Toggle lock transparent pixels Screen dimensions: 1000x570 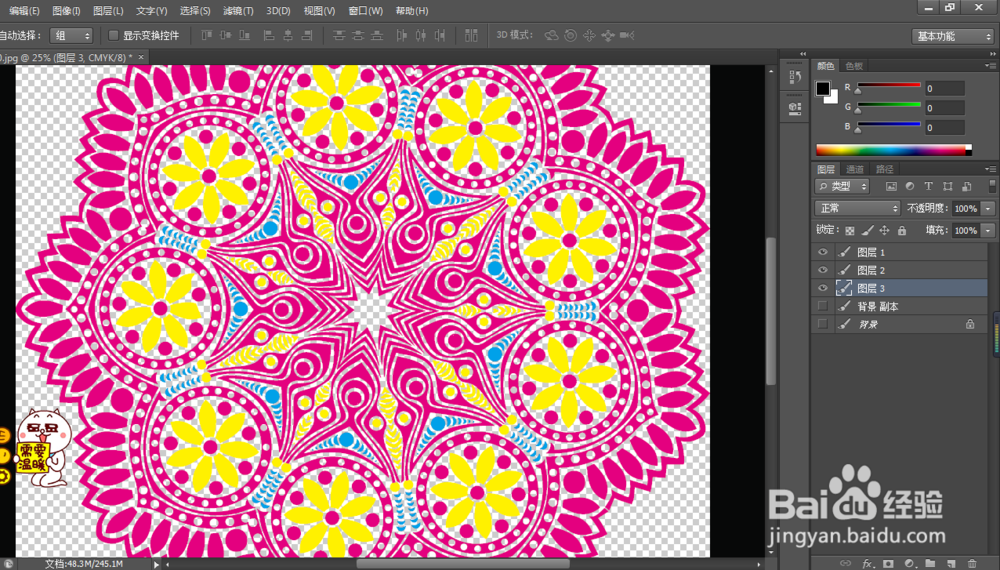[850, 230]
